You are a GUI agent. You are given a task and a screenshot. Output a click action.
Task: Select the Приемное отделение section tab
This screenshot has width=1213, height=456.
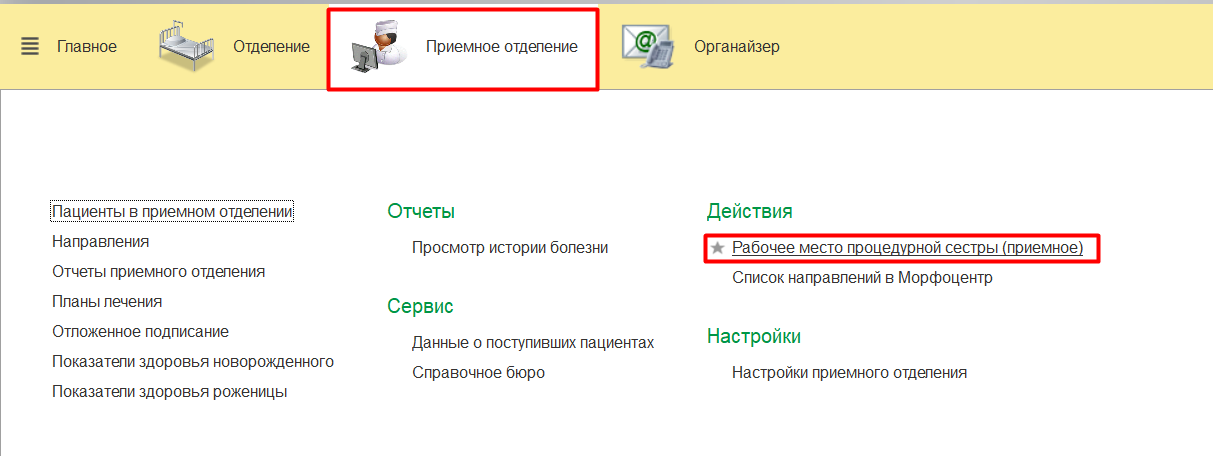coord(501,47)
